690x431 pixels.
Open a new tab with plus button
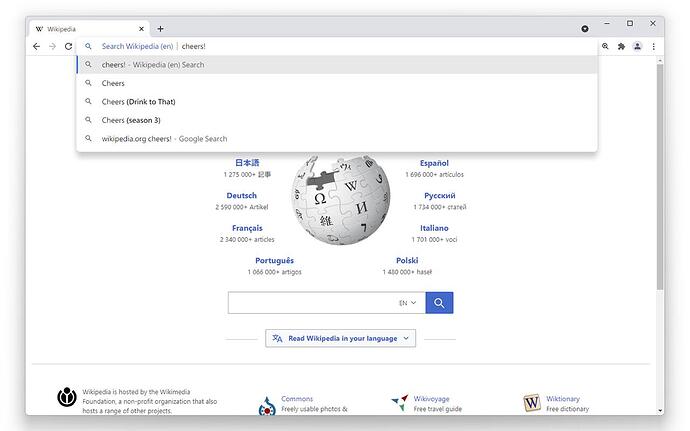(160, 29)
